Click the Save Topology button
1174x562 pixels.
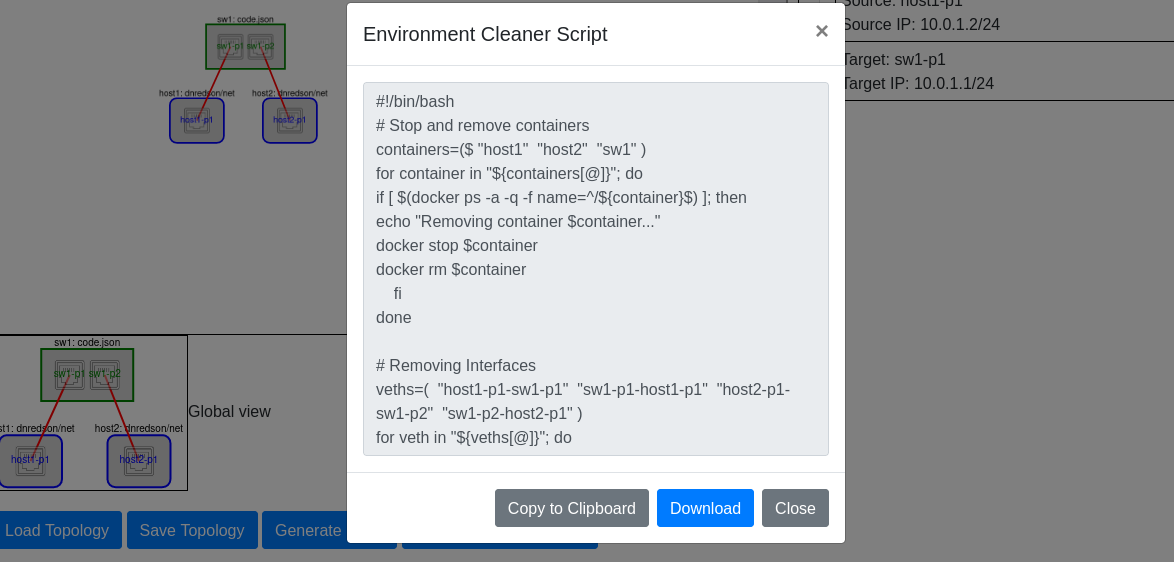[192, 530]
